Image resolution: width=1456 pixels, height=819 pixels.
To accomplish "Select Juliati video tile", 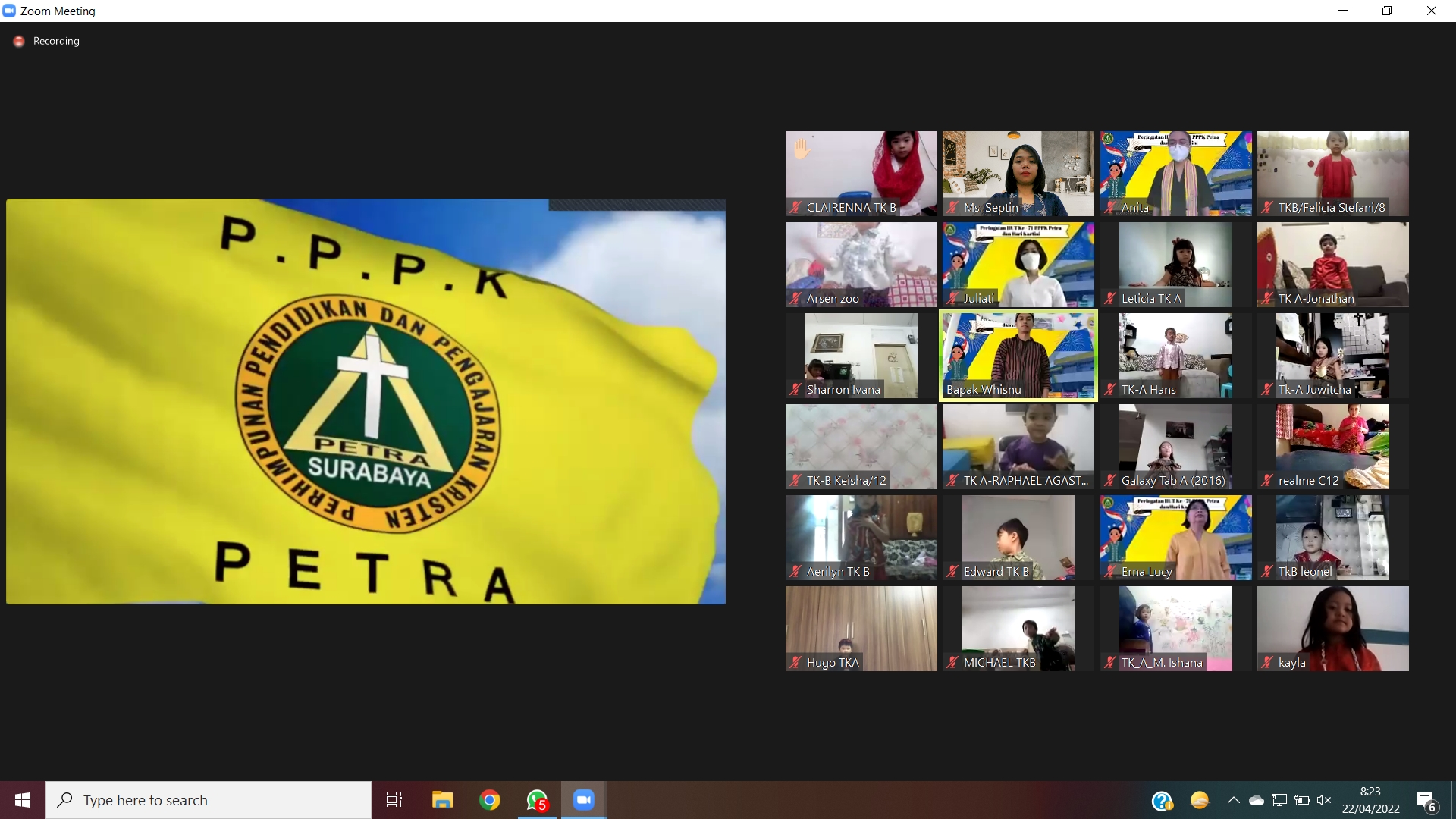I will coord(1018,265).
